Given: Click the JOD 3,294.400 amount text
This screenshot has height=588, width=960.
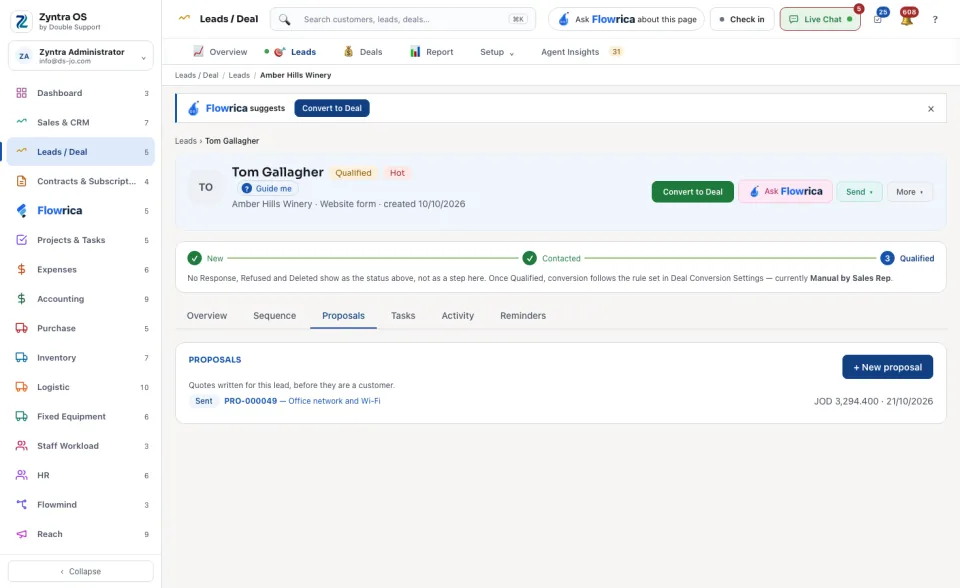Looking at the screenshot, I should 846,401.
